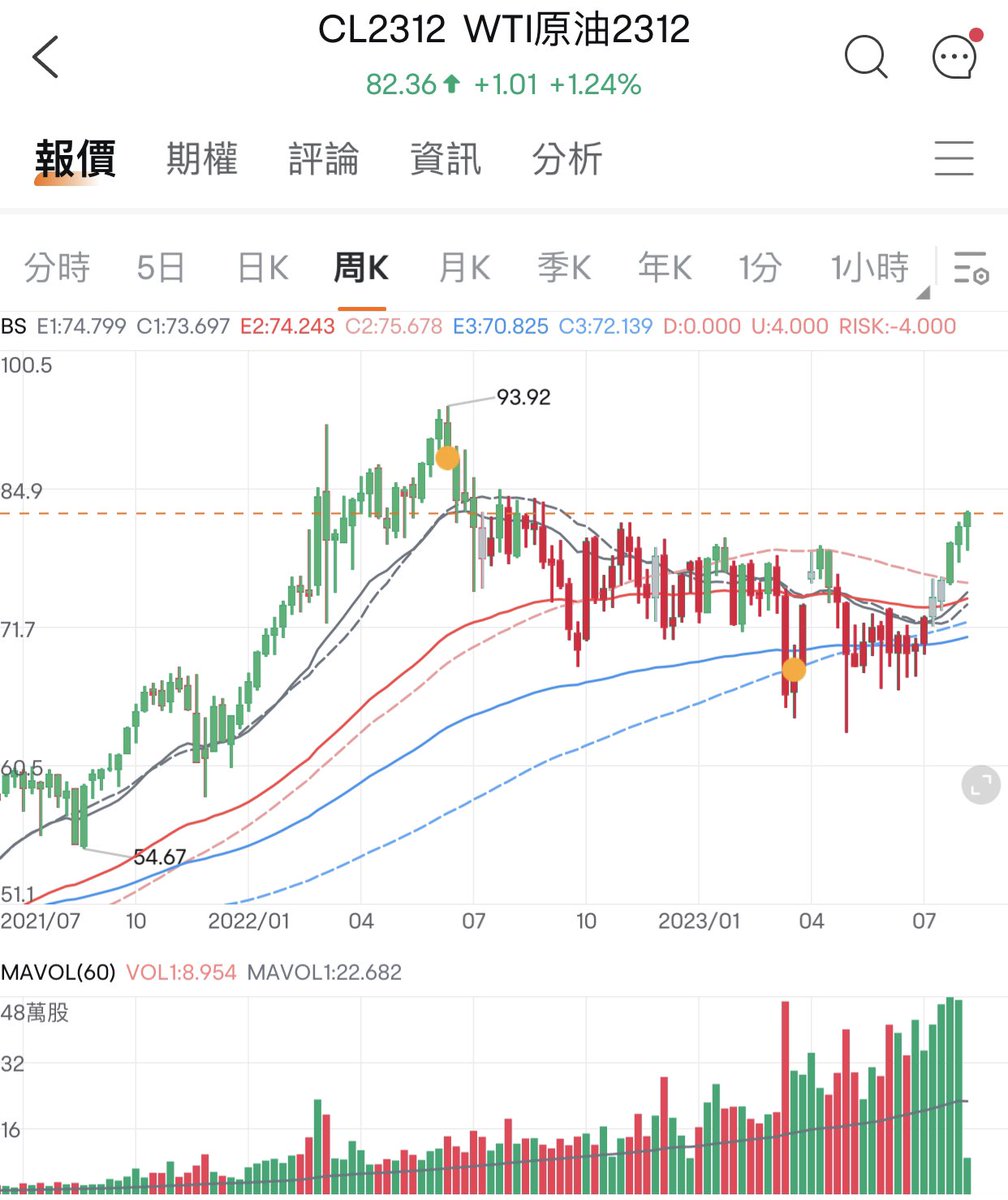Go back with the left arrow icon
The width and height of the screenshot is (1008, 1200).
tap(45, 57)
